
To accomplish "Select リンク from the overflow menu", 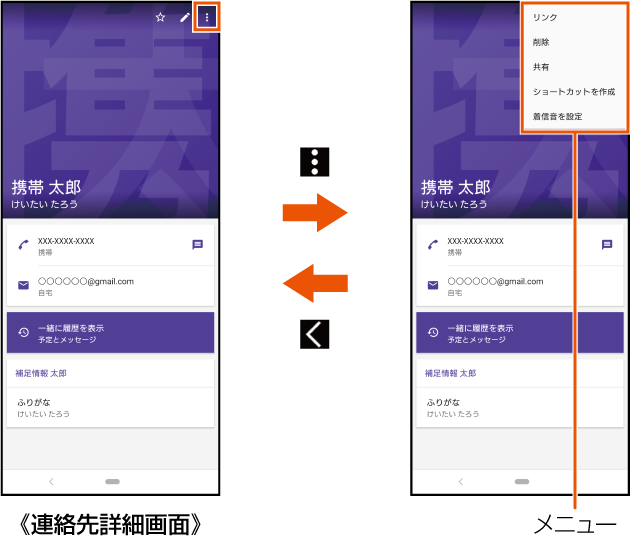I will [x=545, y=18].
